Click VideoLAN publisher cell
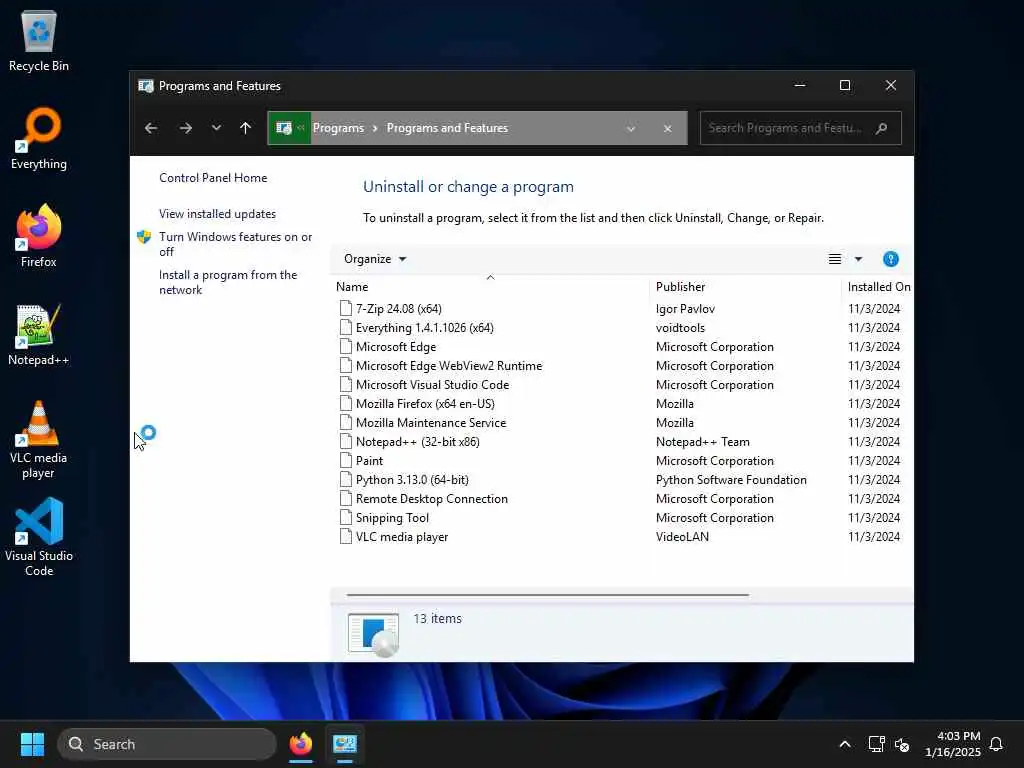This screenshot has width=1024, height=768. point(682,537)
